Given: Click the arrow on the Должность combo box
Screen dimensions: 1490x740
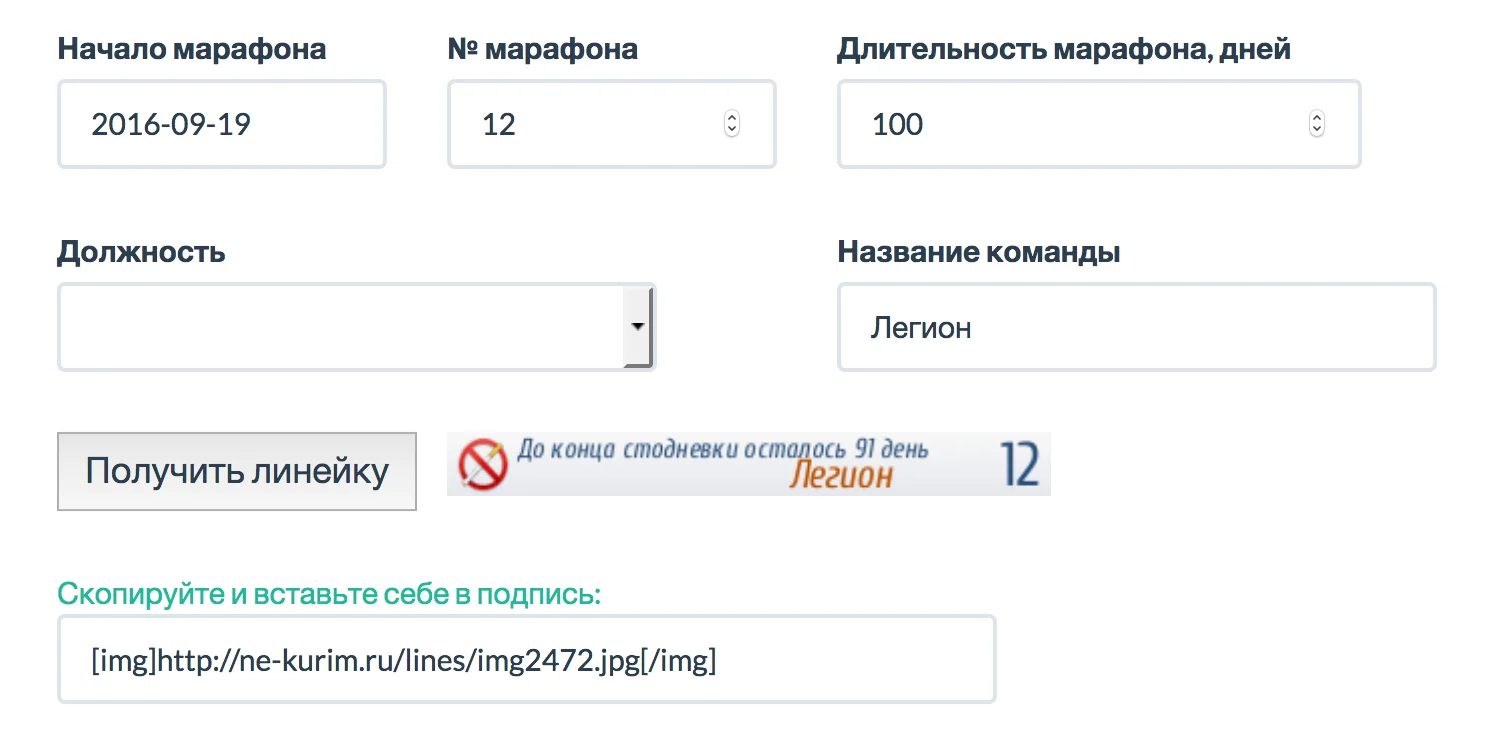Looking at the screenshot, I should coord(637,327).
